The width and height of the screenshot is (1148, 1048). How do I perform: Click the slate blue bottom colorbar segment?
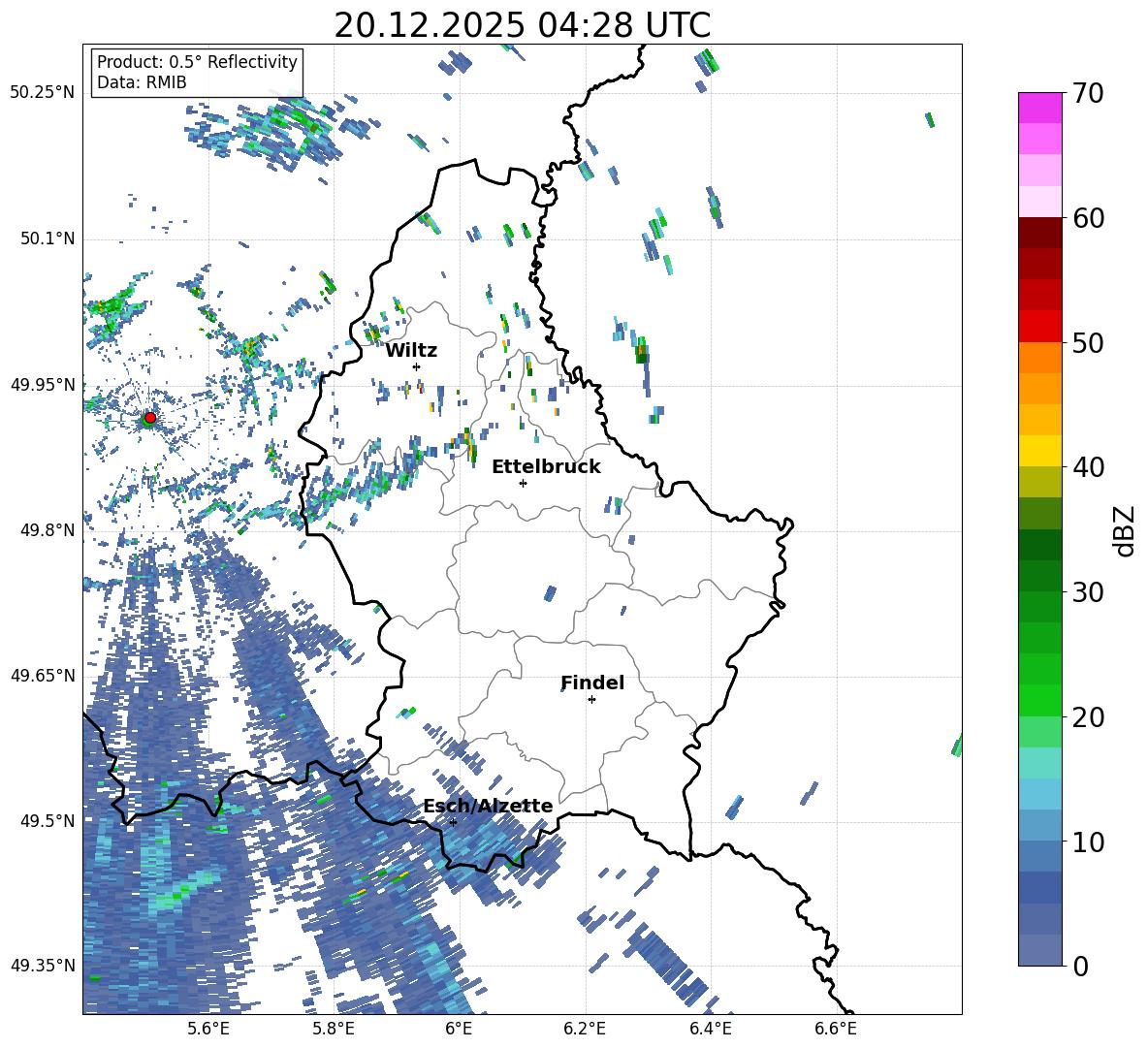pyautogui.click(x=1039, y=950)
